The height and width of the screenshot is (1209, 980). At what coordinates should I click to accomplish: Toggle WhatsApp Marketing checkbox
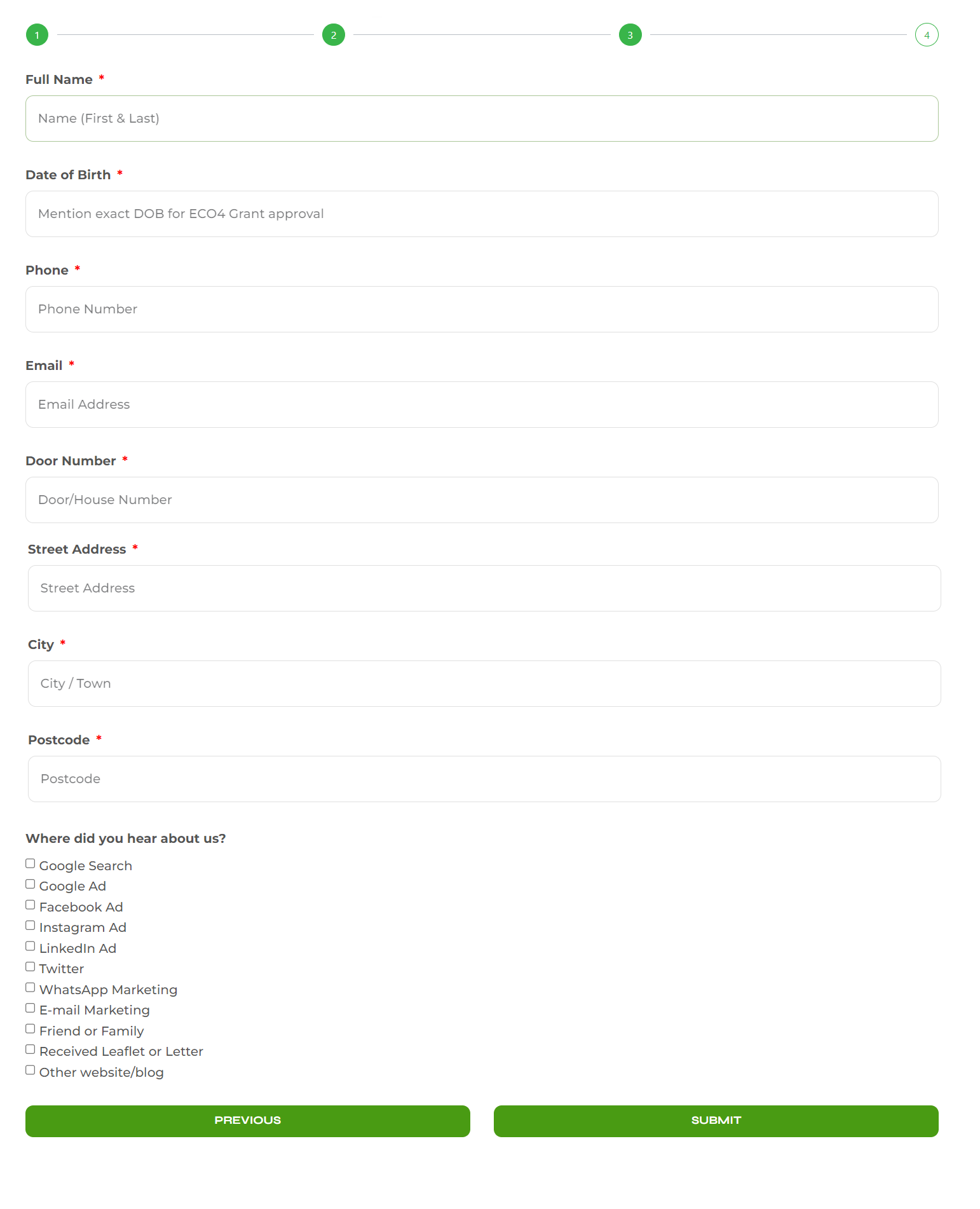pos(31,987)
